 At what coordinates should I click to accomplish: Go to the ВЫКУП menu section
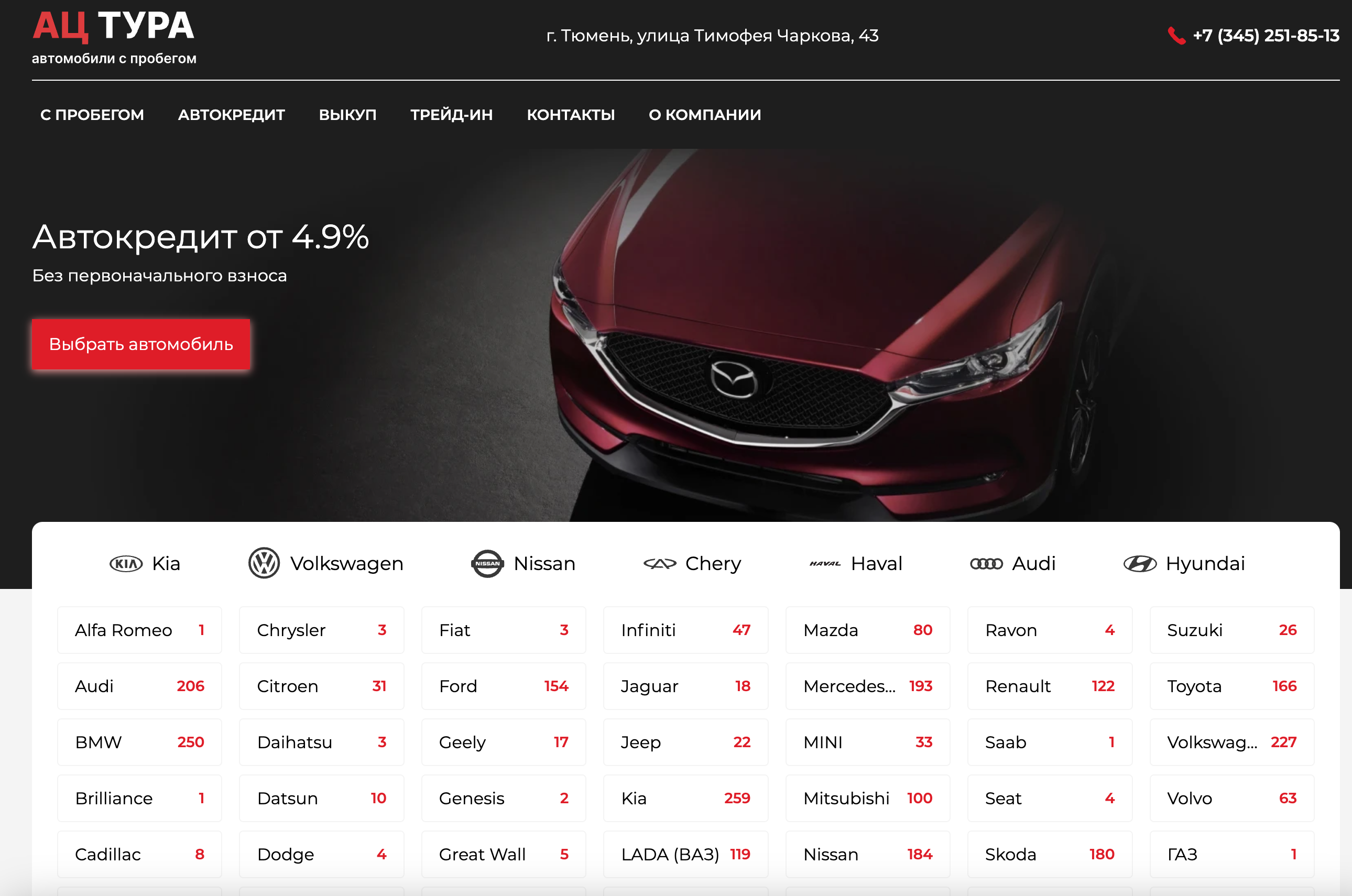(347, 115)
